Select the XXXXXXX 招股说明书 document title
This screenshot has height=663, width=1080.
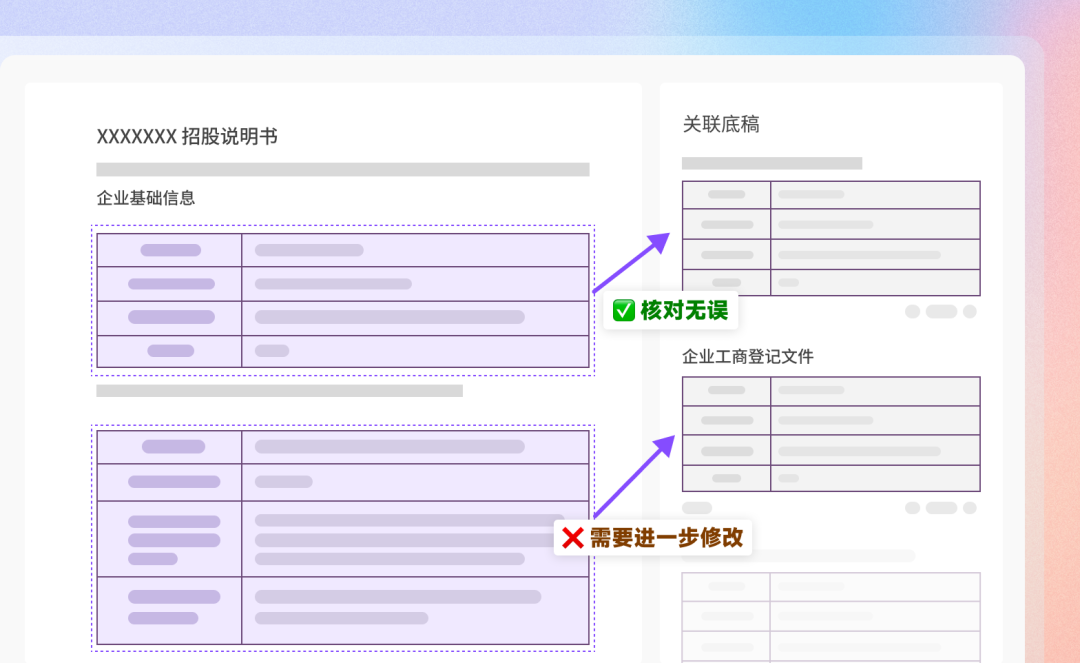tap(187, 136)
